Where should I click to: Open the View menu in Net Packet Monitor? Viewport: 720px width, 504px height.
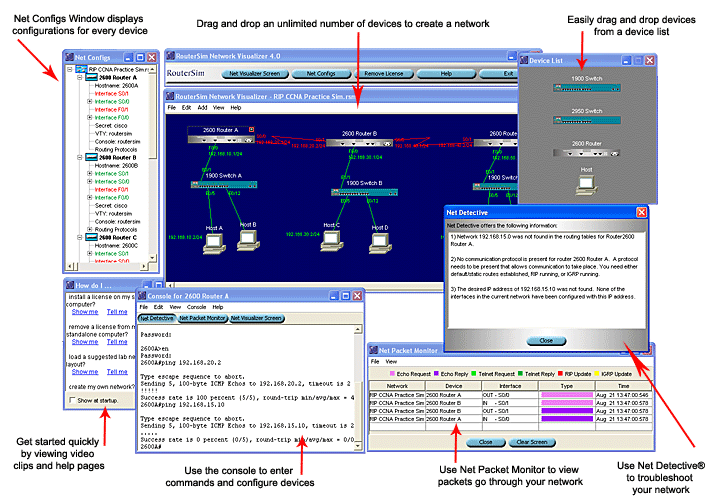point(391,362)
